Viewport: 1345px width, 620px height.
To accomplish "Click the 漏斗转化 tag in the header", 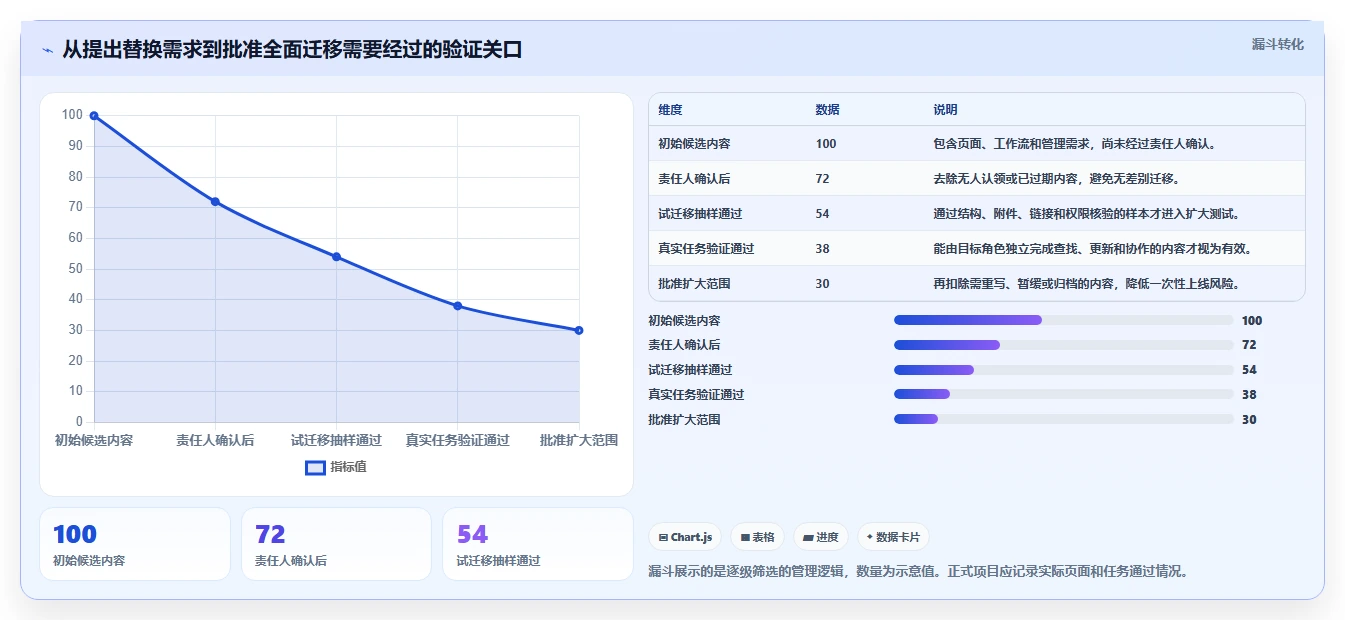I will click(x=1278, y=44).
